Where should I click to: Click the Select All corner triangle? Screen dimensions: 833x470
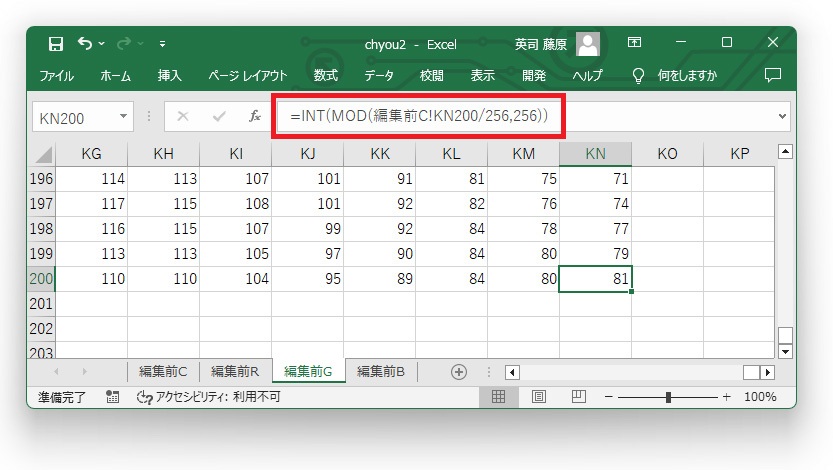click(42, 155)
